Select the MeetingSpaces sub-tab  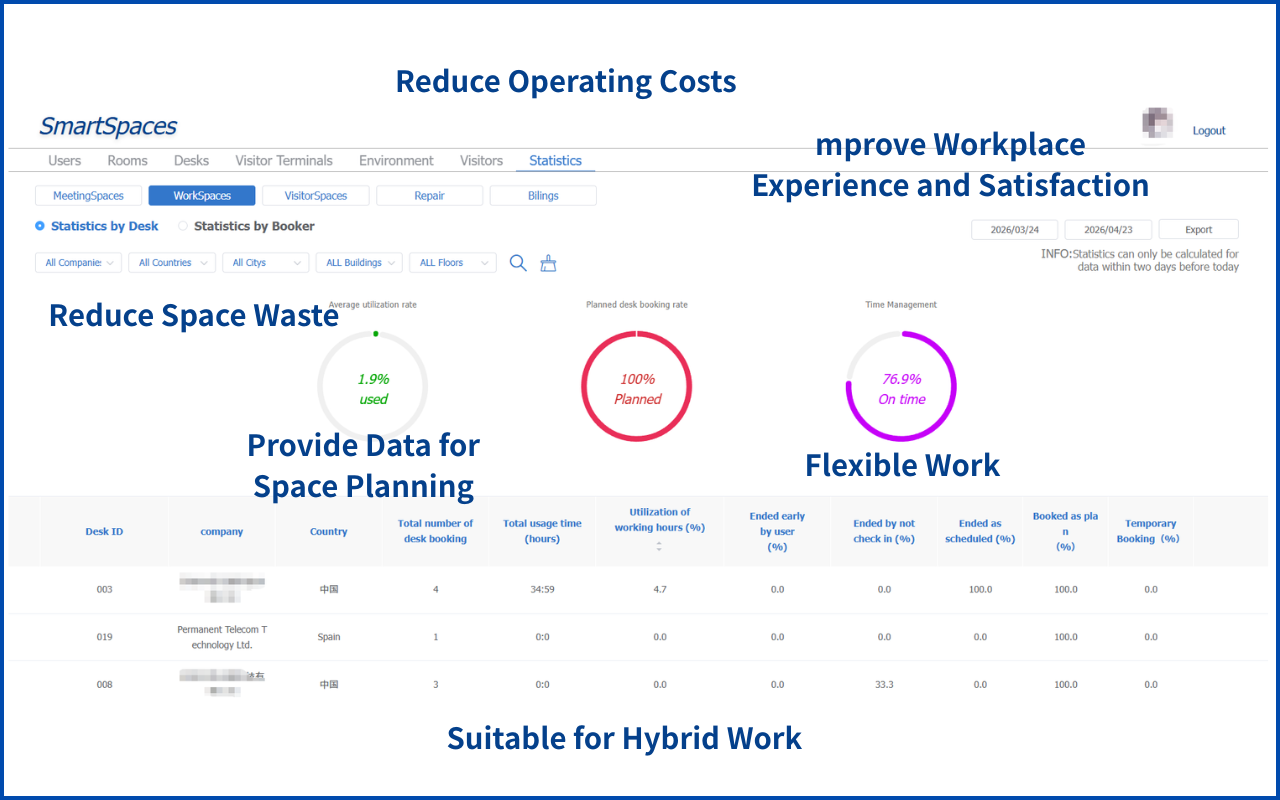89,196
